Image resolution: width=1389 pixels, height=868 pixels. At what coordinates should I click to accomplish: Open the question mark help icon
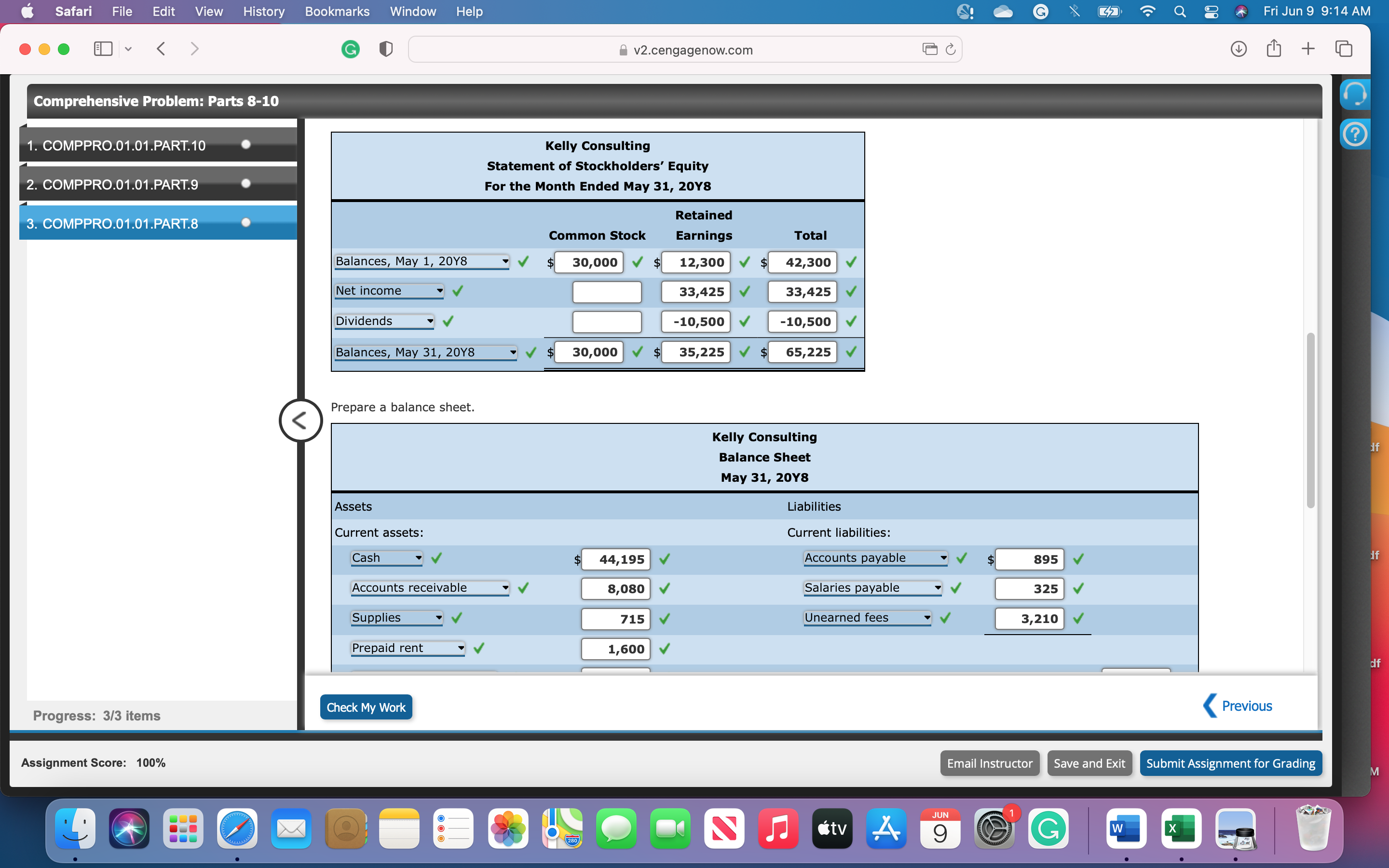[x=1355, y=135]
